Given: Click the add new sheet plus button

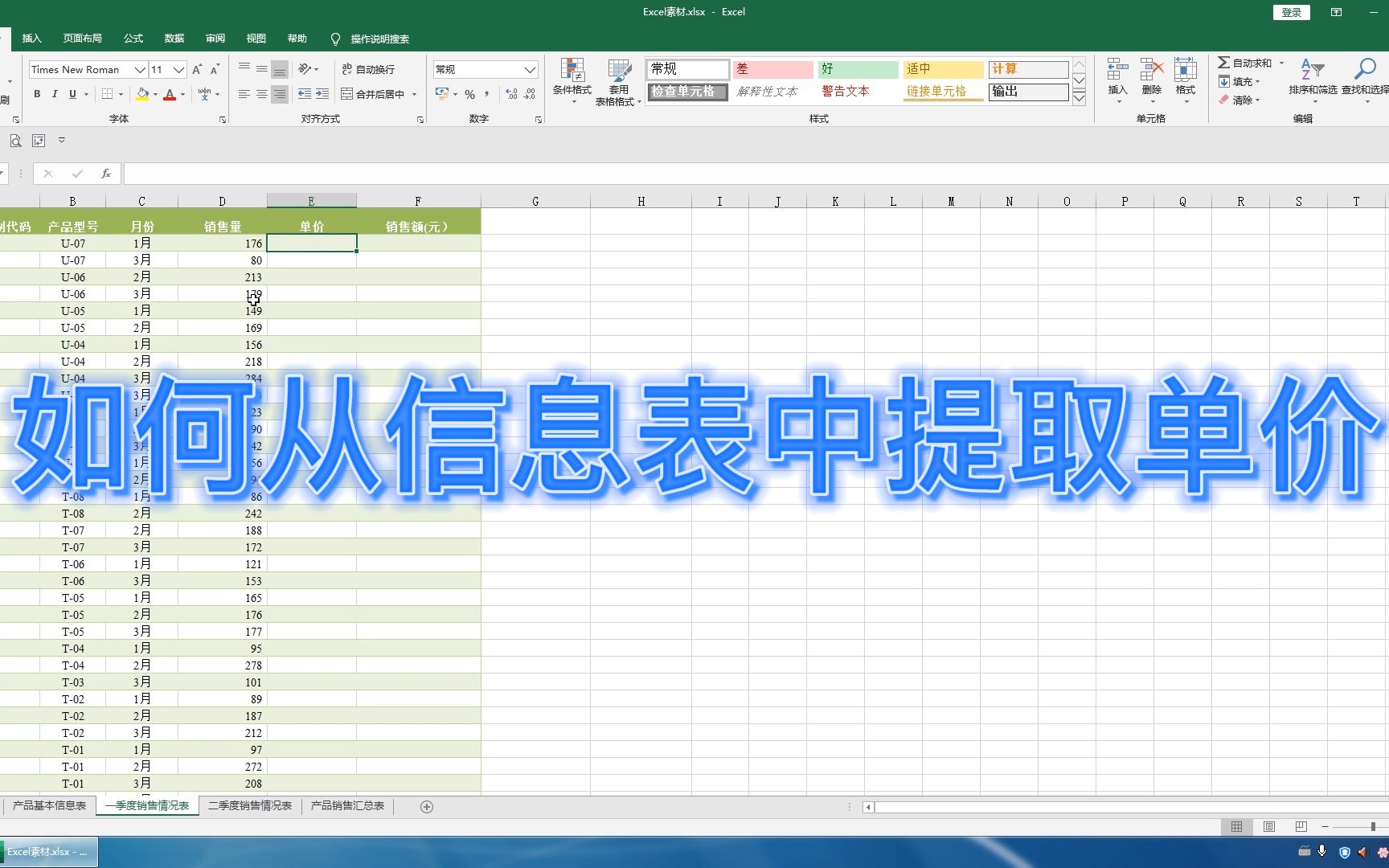Looking at the screenshot, I should 427,806.
